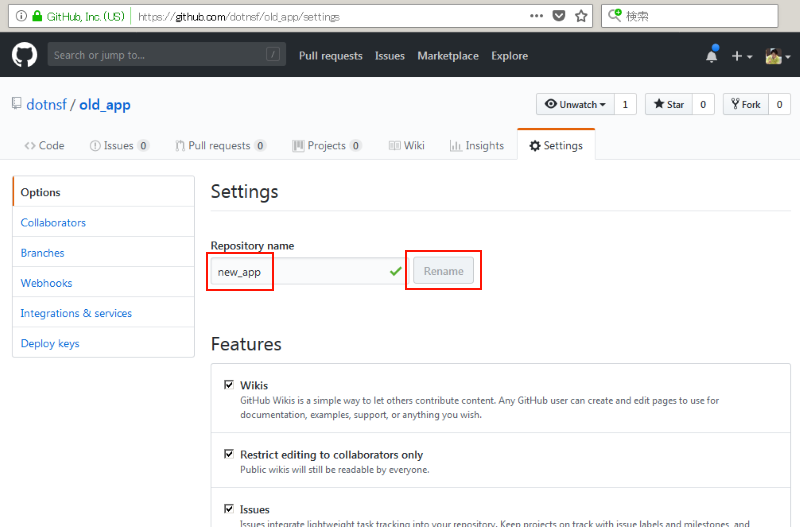
Task: Switch to the Code tab
Action: pos(44,145)
